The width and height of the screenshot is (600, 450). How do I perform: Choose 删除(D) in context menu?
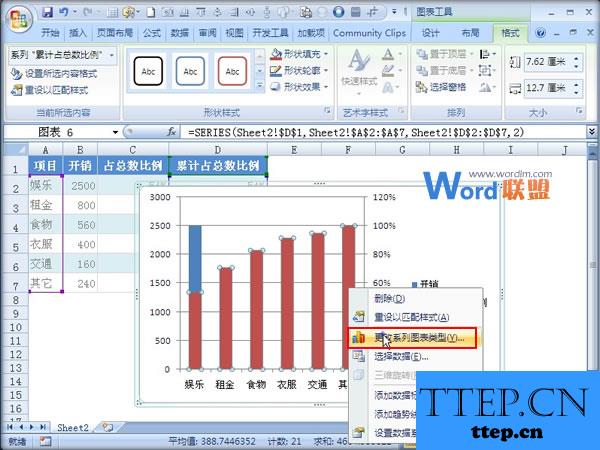pos(415,298)
